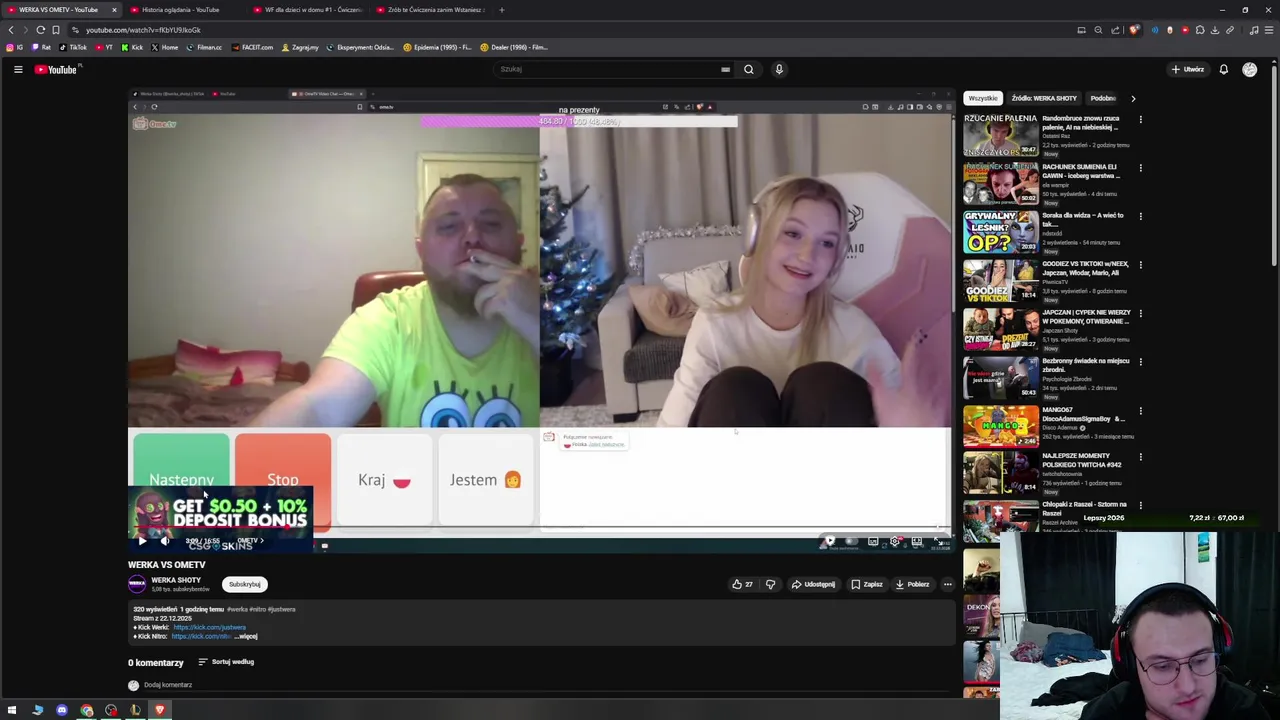Screen dimensions: 1280x720
Task: Seek on the video progress bar
Action: point(540,527)
